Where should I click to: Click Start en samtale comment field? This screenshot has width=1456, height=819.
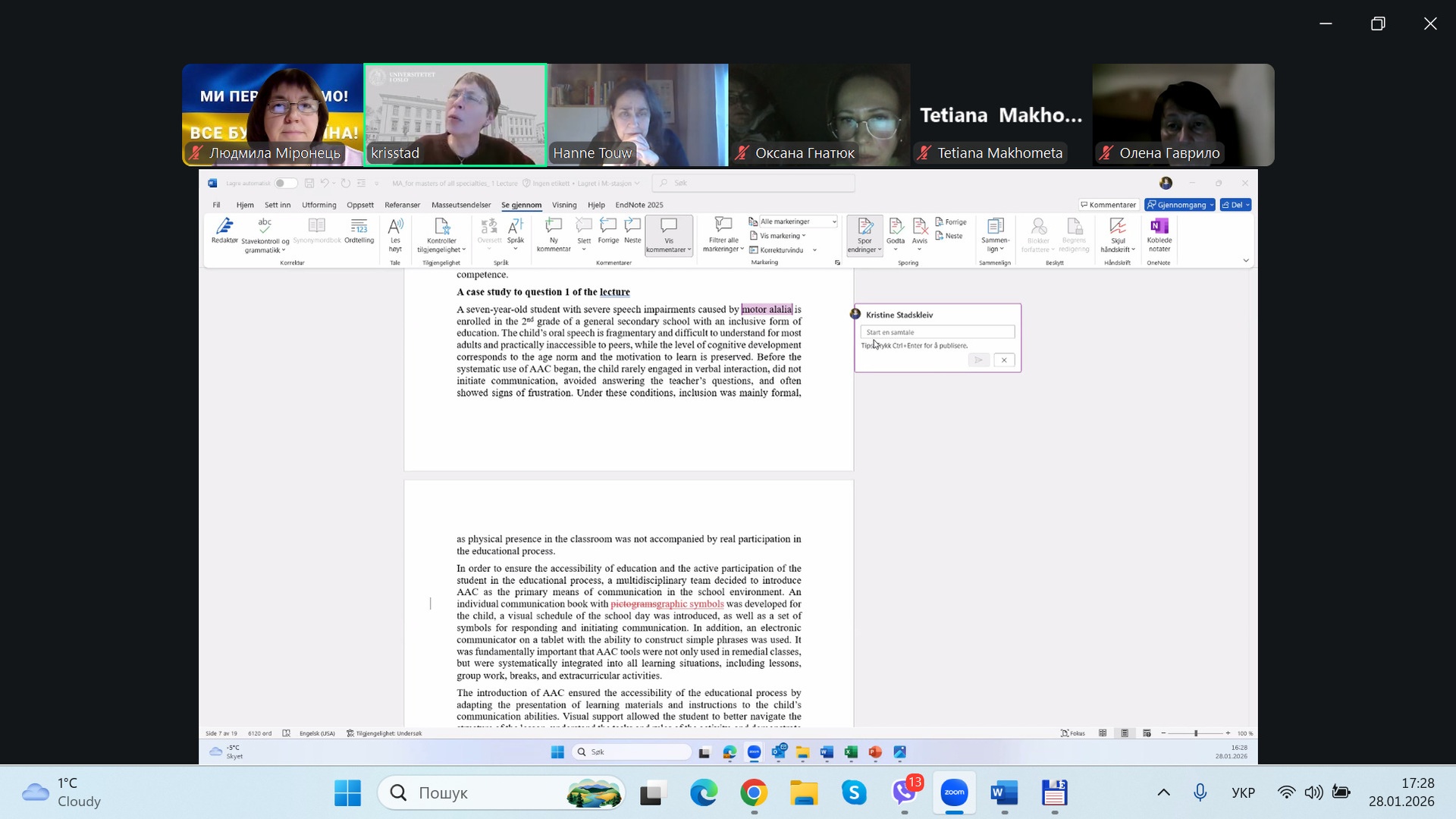(937, 332)
